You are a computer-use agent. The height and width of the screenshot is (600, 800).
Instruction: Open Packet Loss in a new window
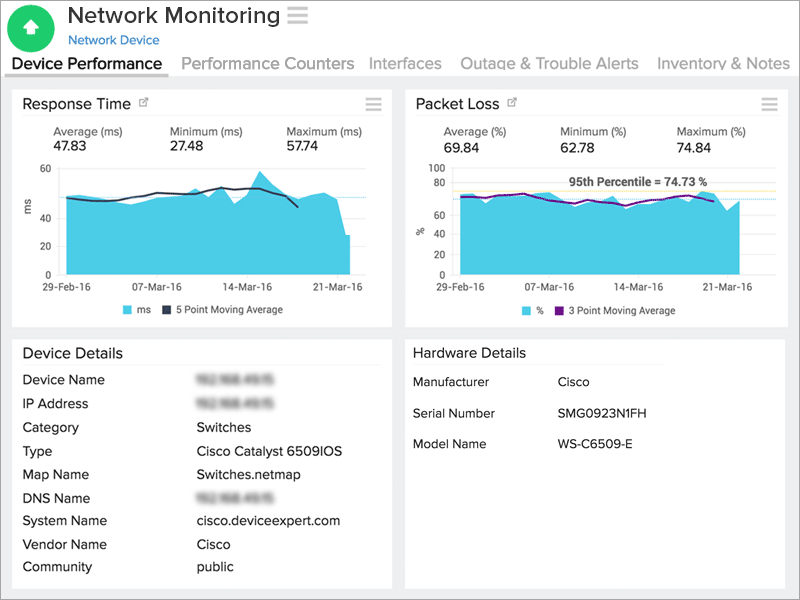click(511, 102)
